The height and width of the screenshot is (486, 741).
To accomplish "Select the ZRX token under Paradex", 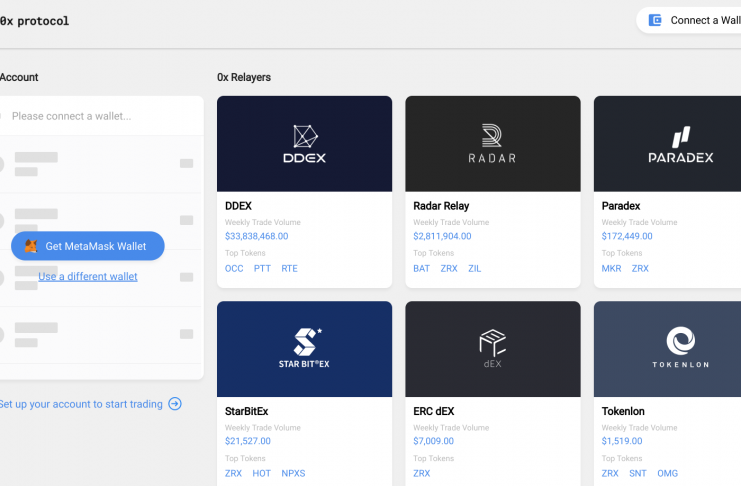I will [x=640, y=269].
